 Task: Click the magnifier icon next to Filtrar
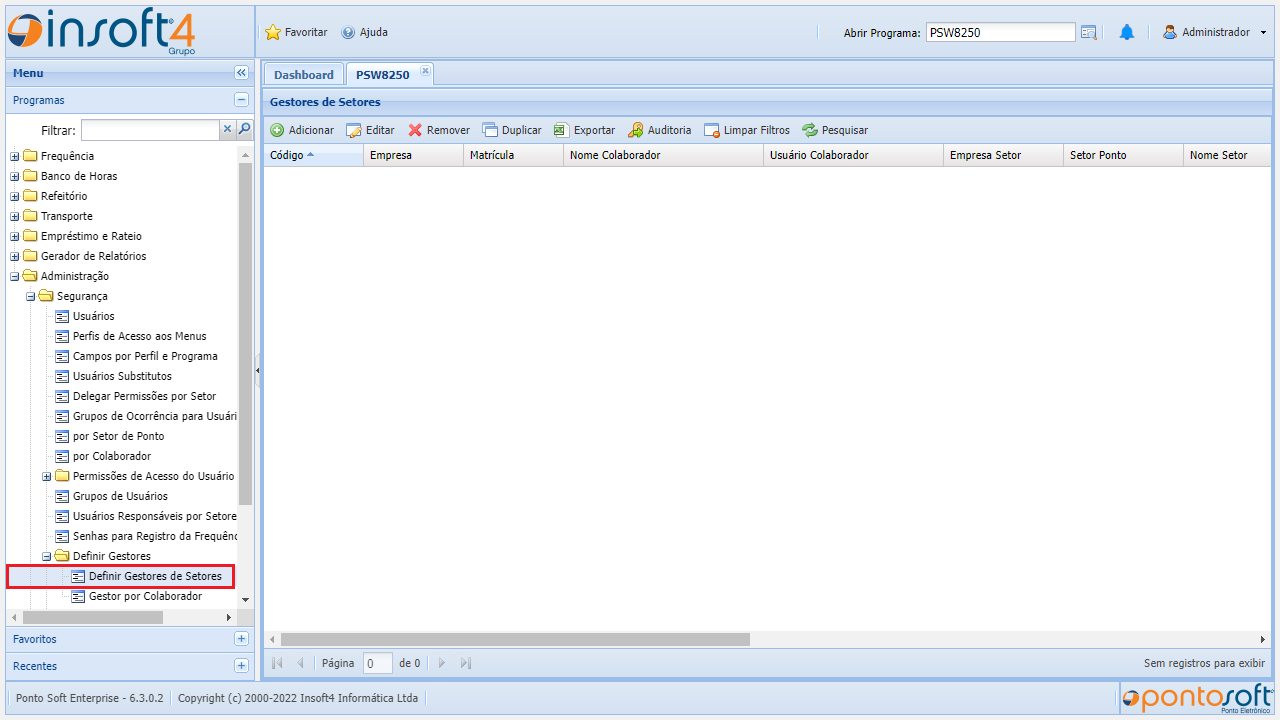[244, 129]
